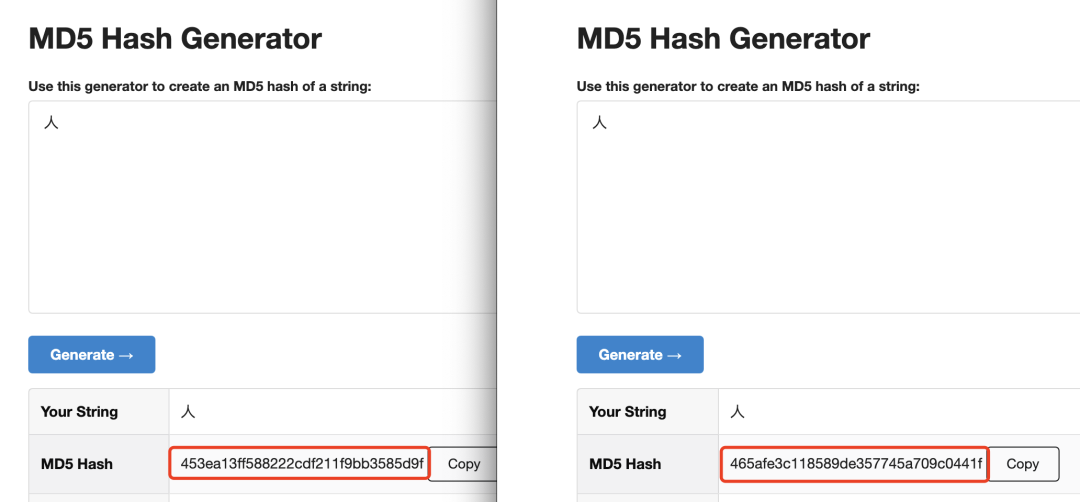Place the cursor at 人 in the right text box
Viewport: 1080px width, 502px height.
pos(600,124)
